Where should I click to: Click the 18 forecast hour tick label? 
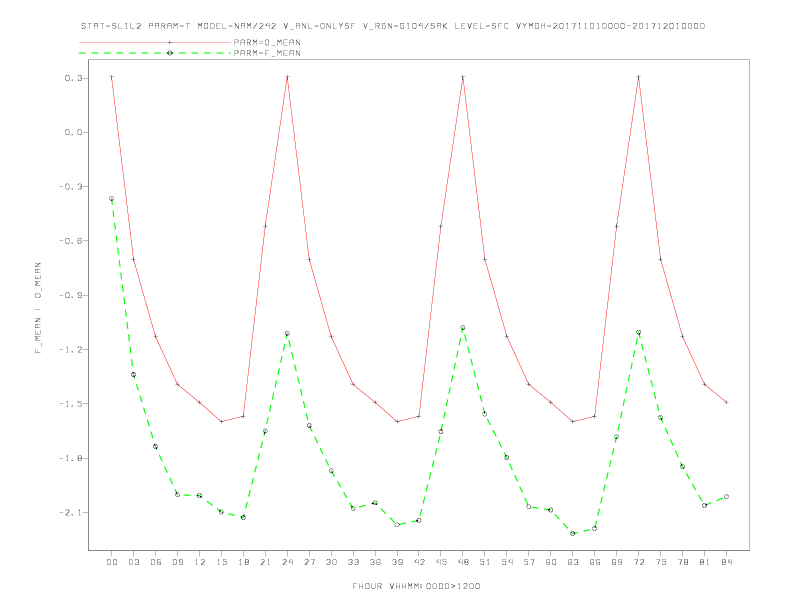[243, 562]
